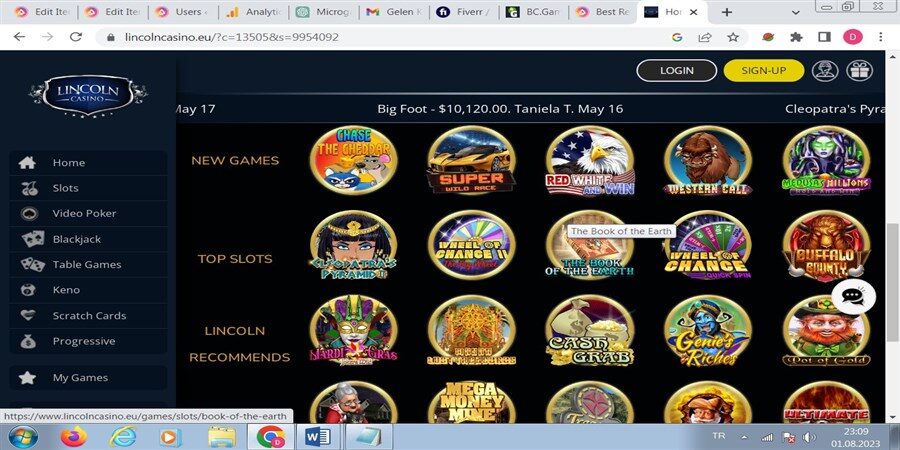Open the tab search dropdown arrow
Viewport: 900px width, 450px height.
(x=796, y=12)
